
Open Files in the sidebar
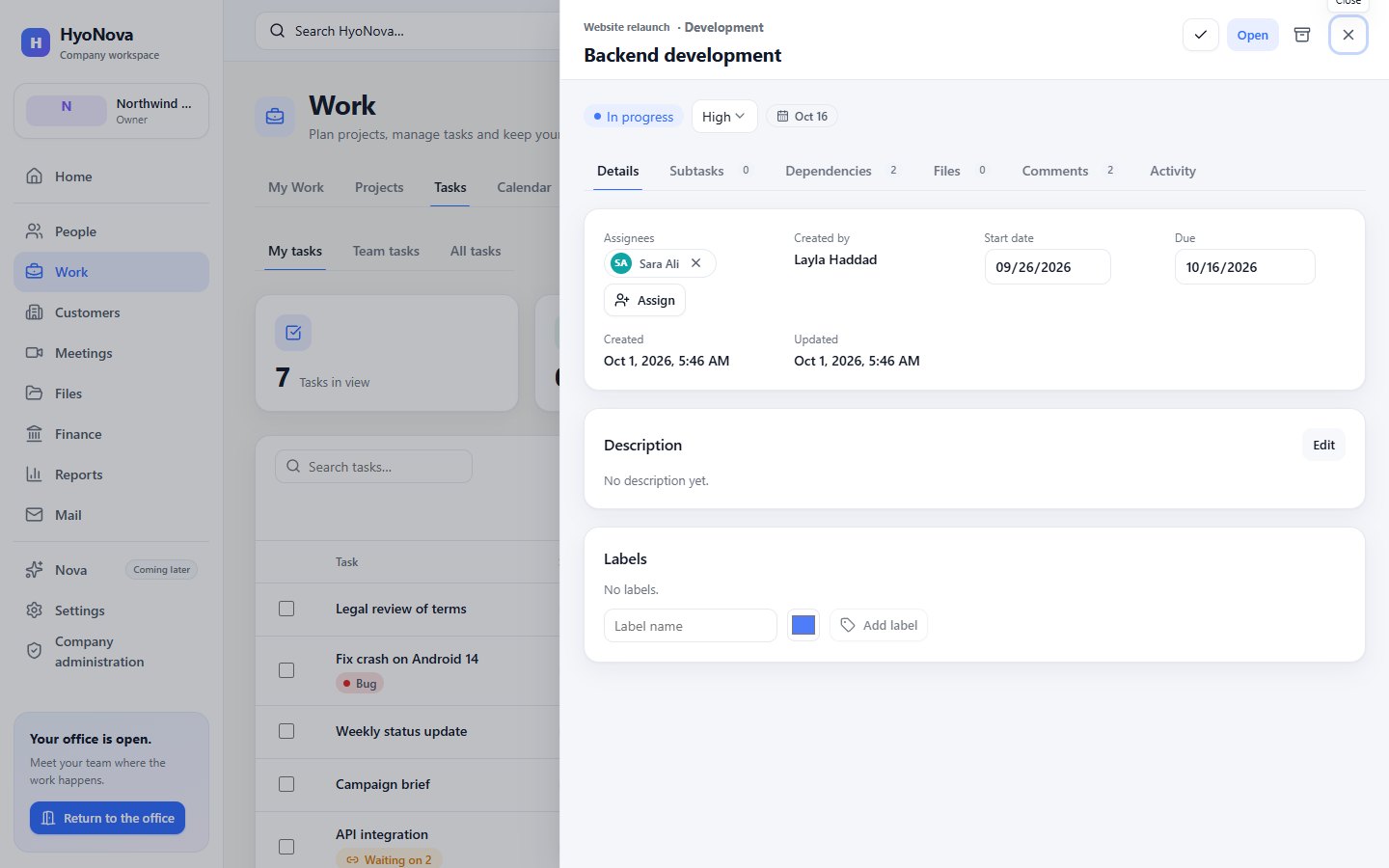[111, 393]
